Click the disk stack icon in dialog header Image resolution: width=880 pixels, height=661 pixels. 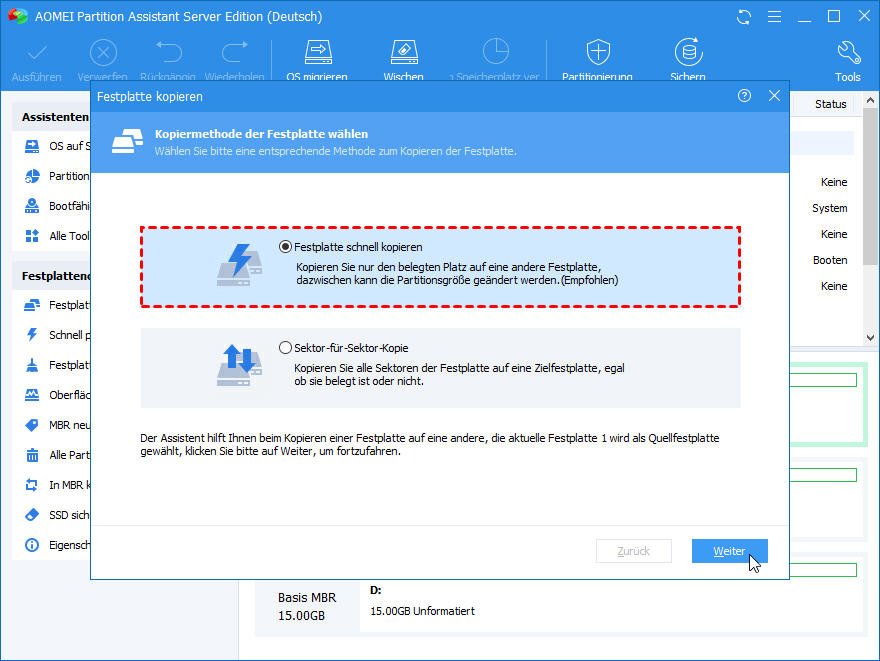point(127,141)
